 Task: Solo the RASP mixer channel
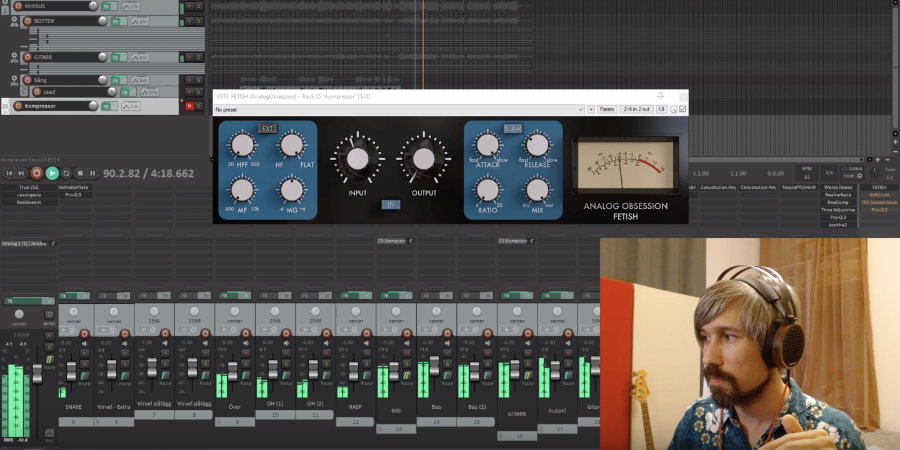coord(366,363)
